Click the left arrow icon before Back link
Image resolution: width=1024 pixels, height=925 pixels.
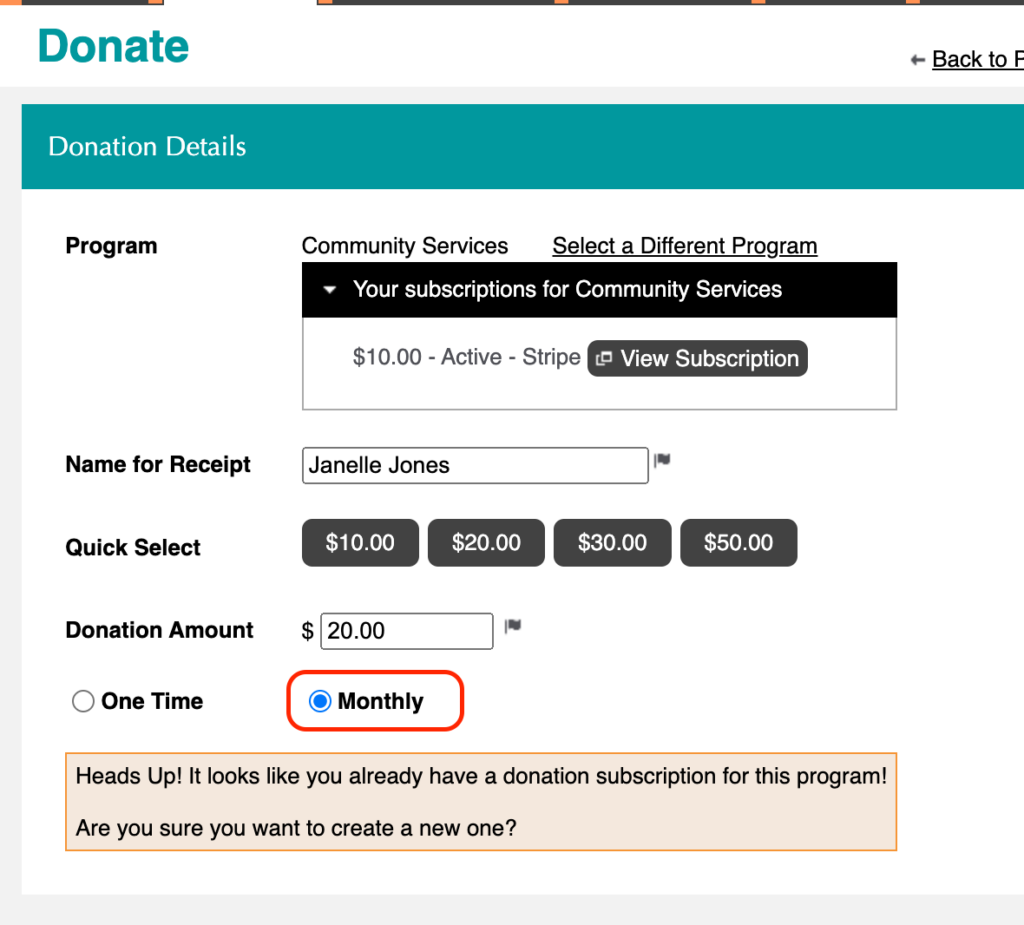coord(917,61)
